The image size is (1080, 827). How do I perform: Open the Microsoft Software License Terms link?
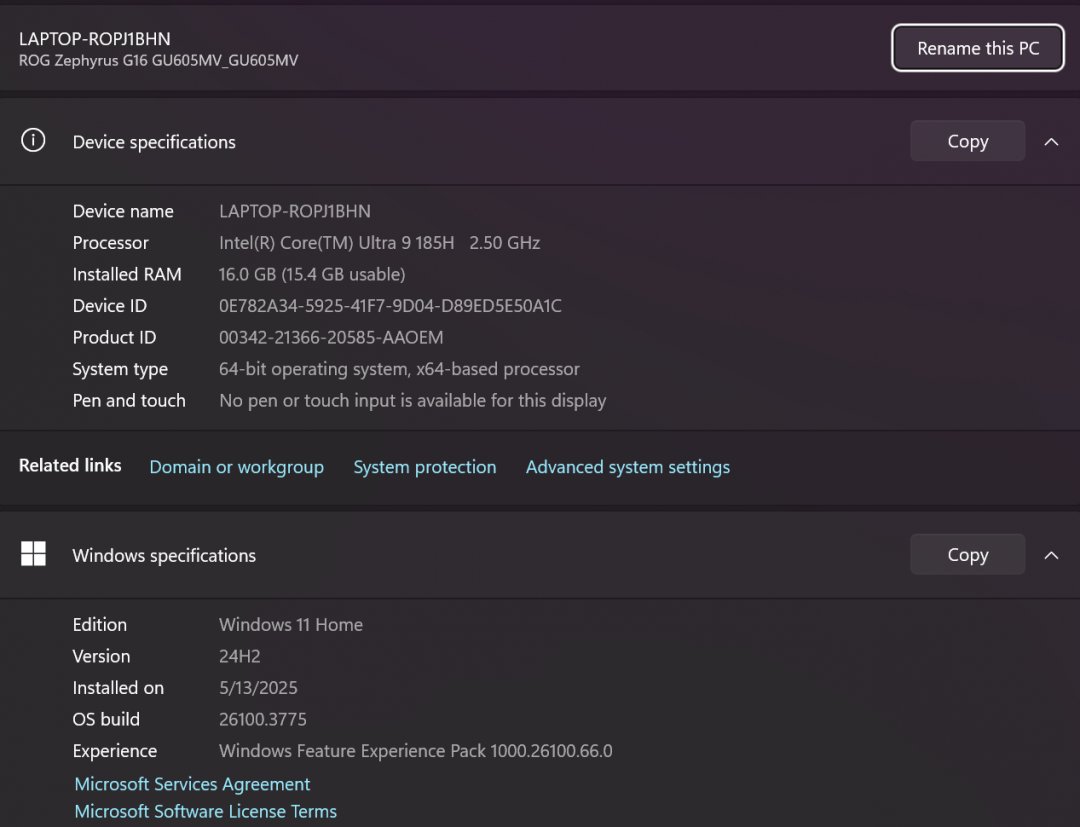point(205,811)
